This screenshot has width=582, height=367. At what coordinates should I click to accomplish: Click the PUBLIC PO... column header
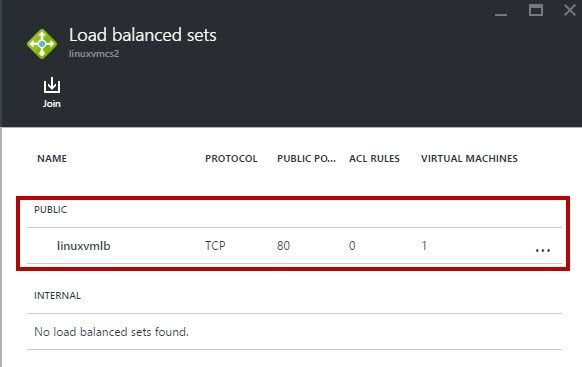click(306, 158)
